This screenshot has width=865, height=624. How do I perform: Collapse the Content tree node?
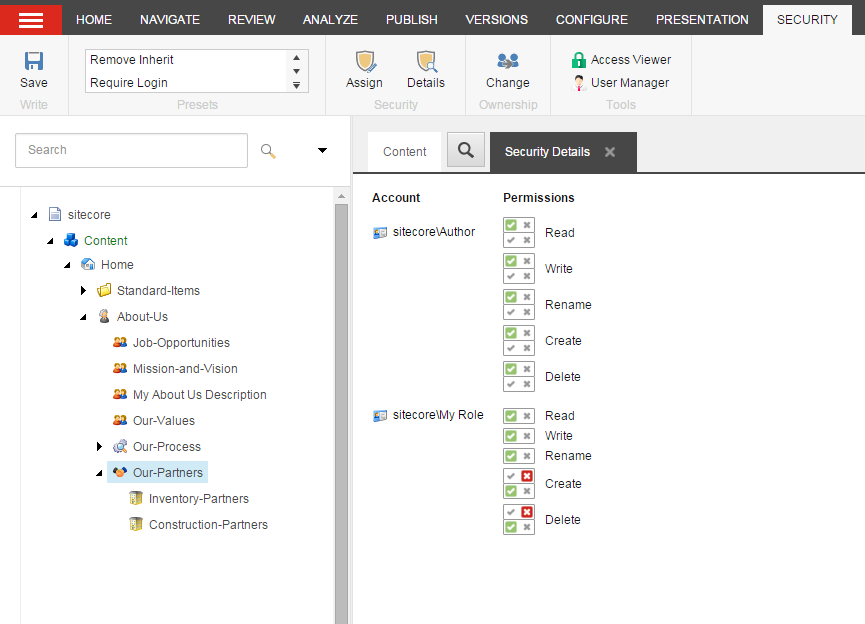click(50, 241)
